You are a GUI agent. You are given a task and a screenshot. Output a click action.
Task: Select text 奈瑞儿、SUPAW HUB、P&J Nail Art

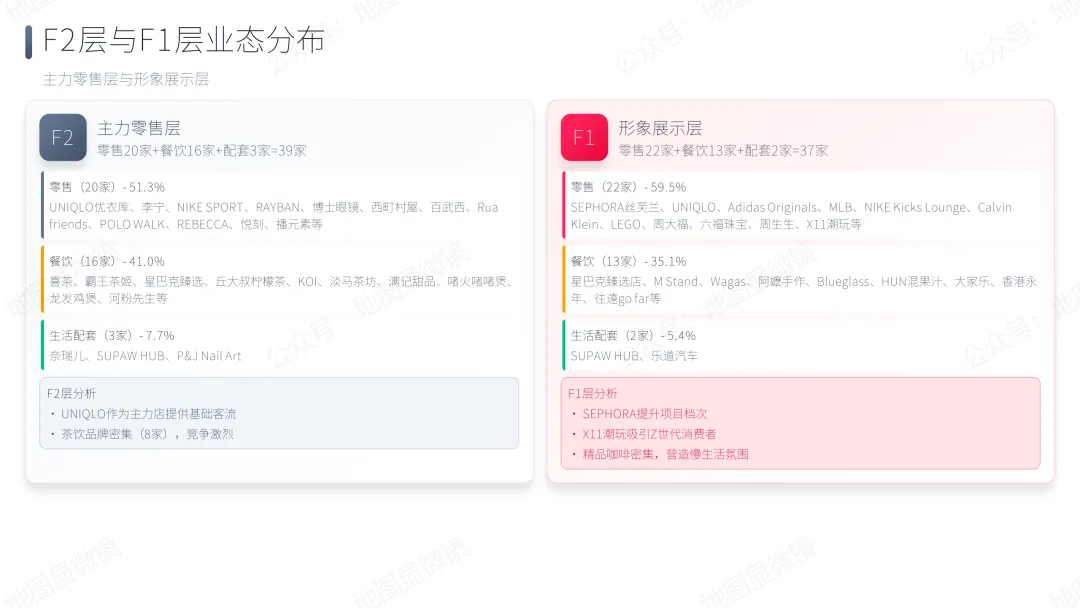point(145,356)
